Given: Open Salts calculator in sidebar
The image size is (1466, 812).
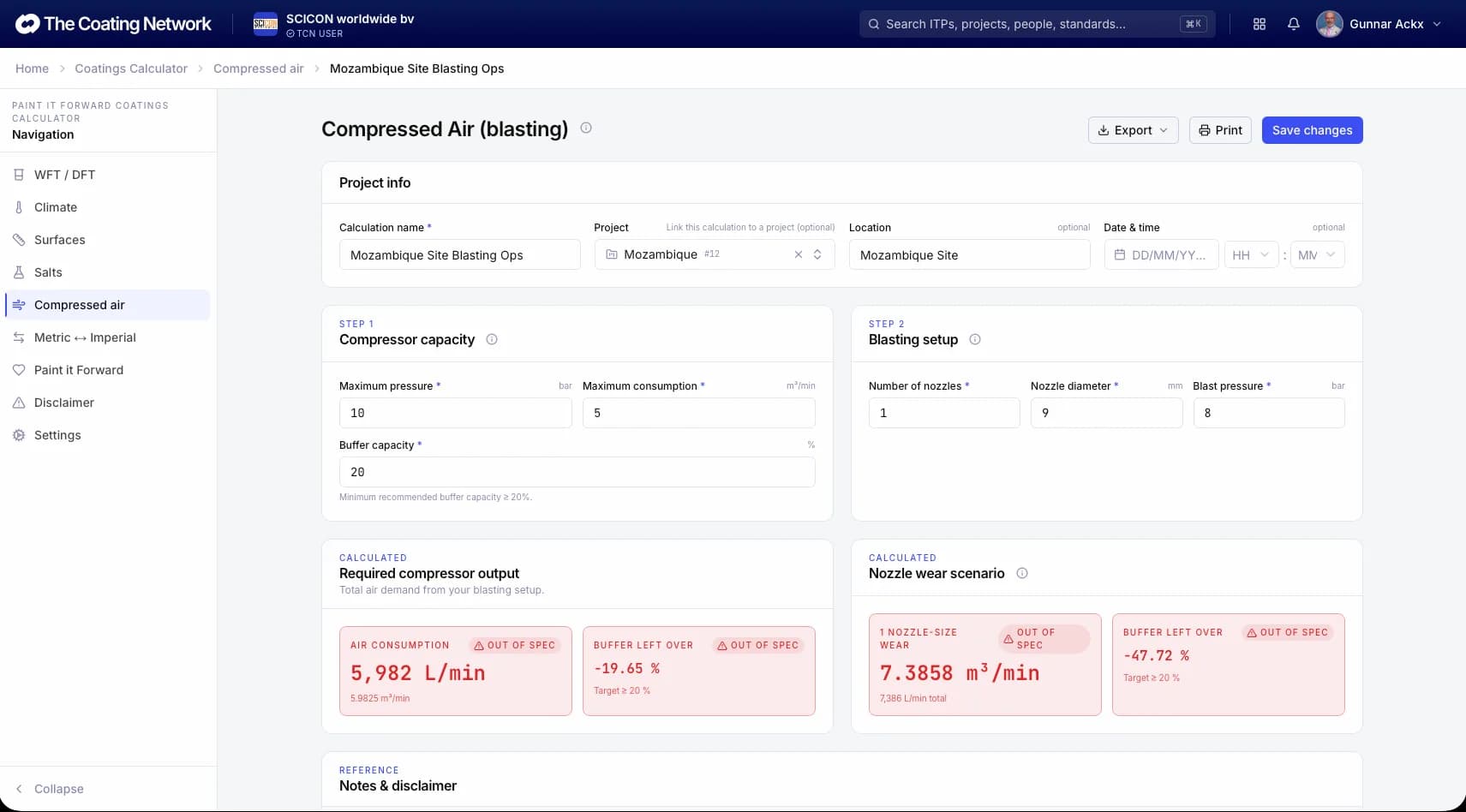Looking at the screenshot, I should pyautogui.click(x=108, y=272).
